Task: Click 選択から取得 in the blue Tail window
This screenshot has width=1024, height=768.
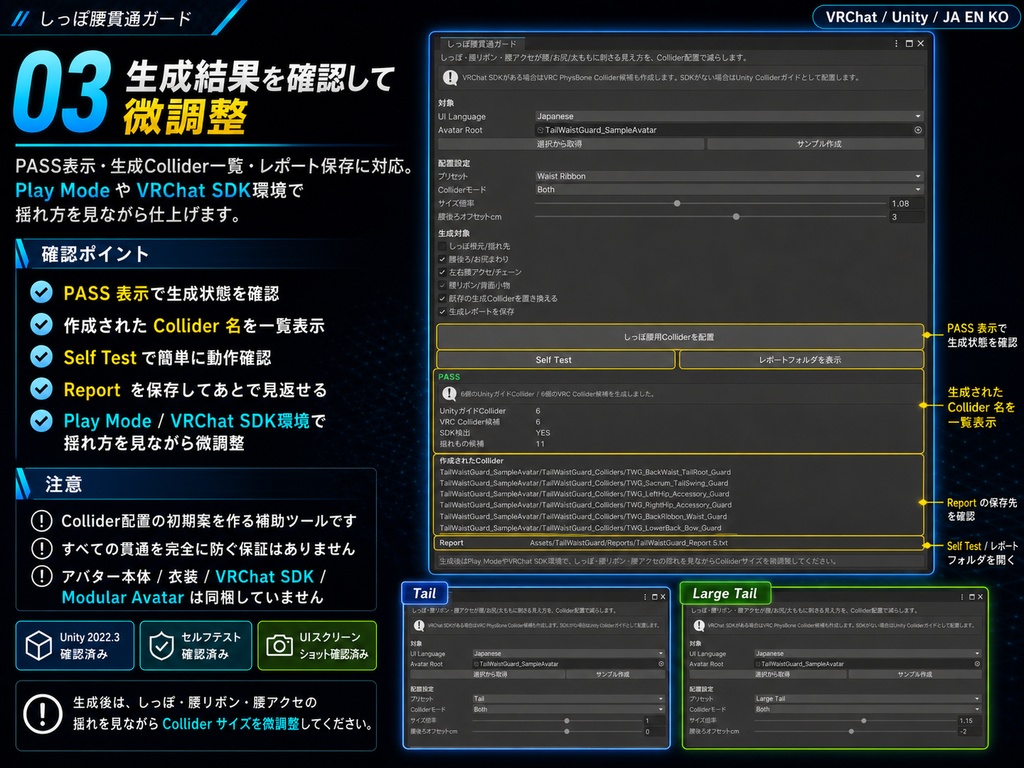Action: (x=487, y=674)
